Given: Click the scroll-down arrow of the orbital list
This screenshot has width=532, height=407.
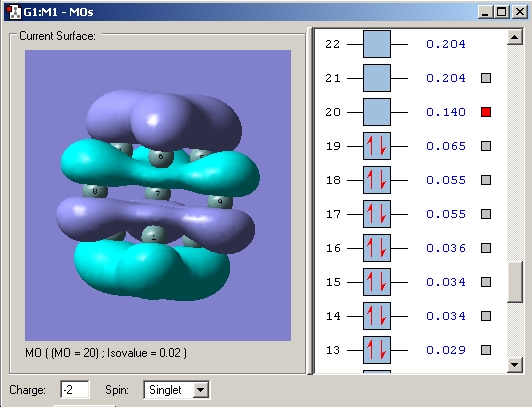Looking at the screenshot, I should pos(514,365).
